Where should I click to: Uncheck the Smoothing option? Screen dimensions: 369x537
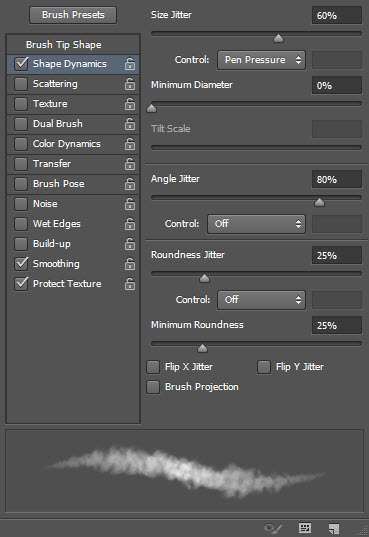21,264
